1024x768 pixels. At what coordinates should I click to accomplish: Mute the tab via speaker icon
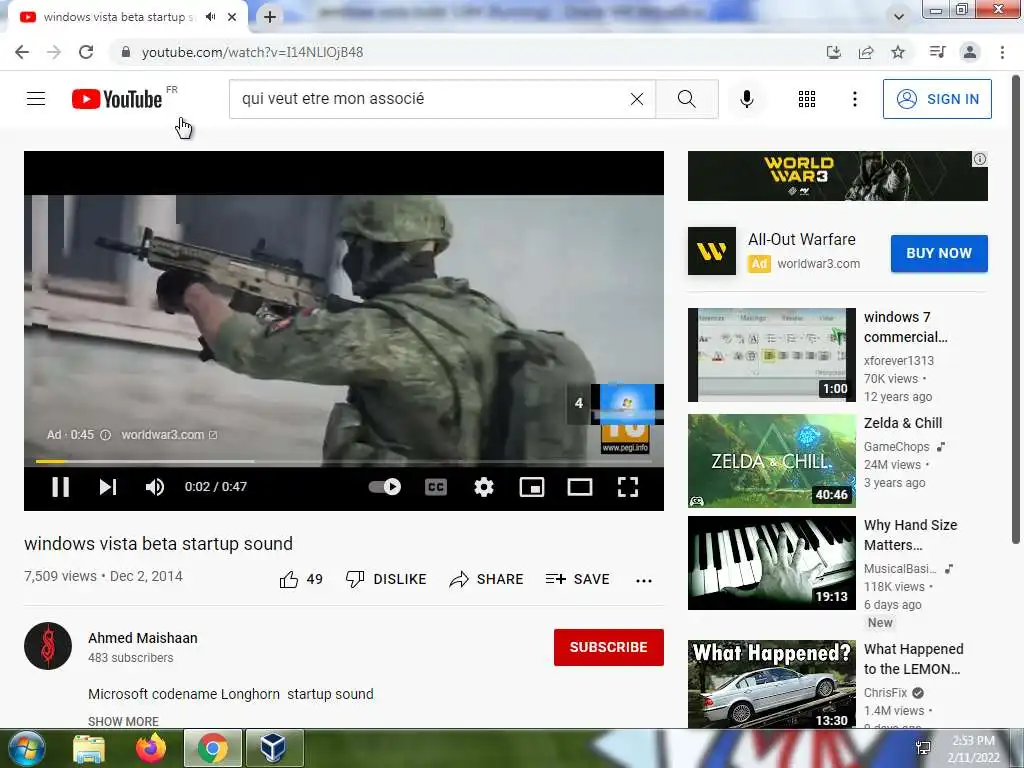click(x=210, y=17)
